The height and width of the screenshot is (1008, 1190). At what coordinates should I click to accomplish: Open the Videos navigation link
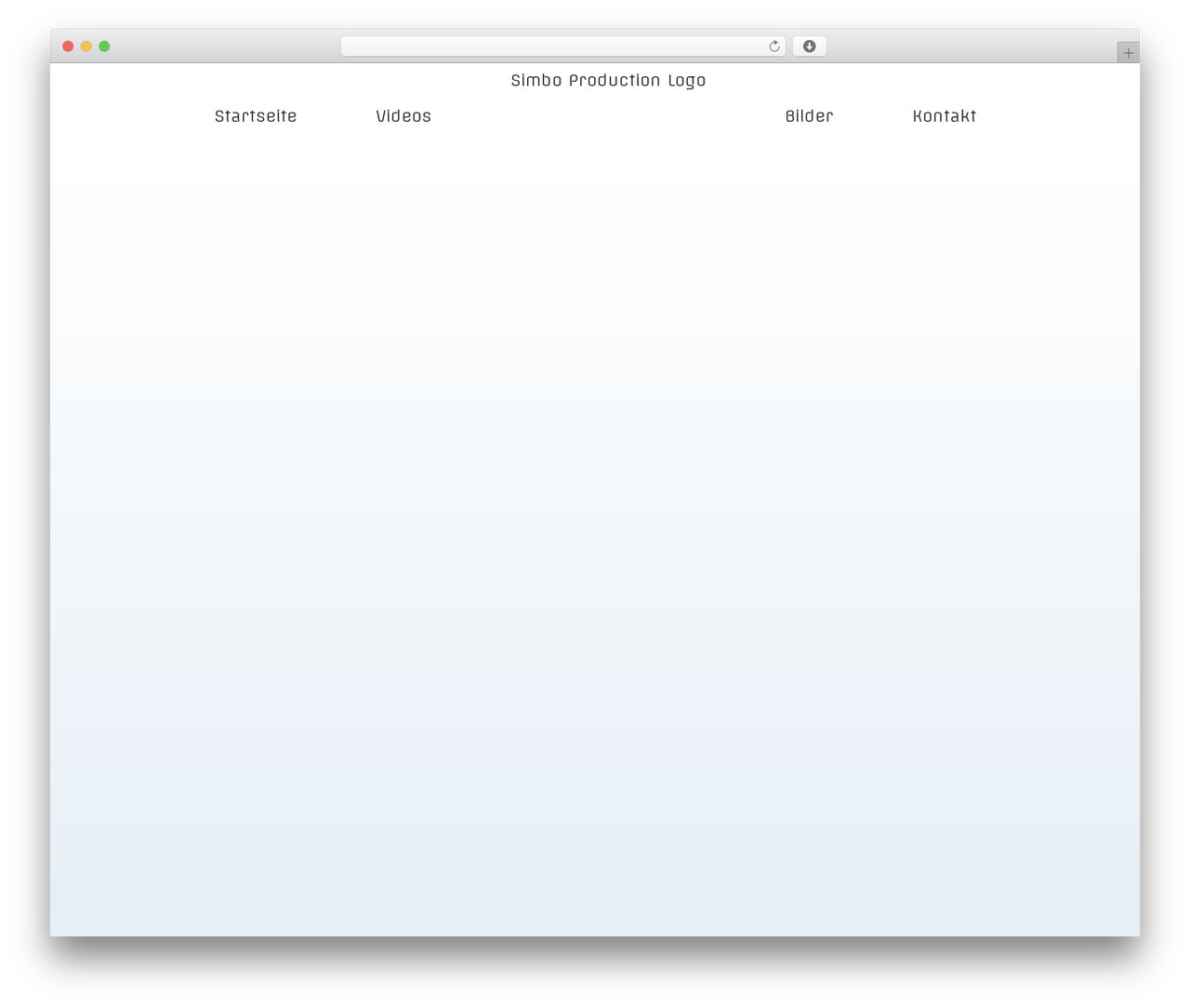click(403, 116)
